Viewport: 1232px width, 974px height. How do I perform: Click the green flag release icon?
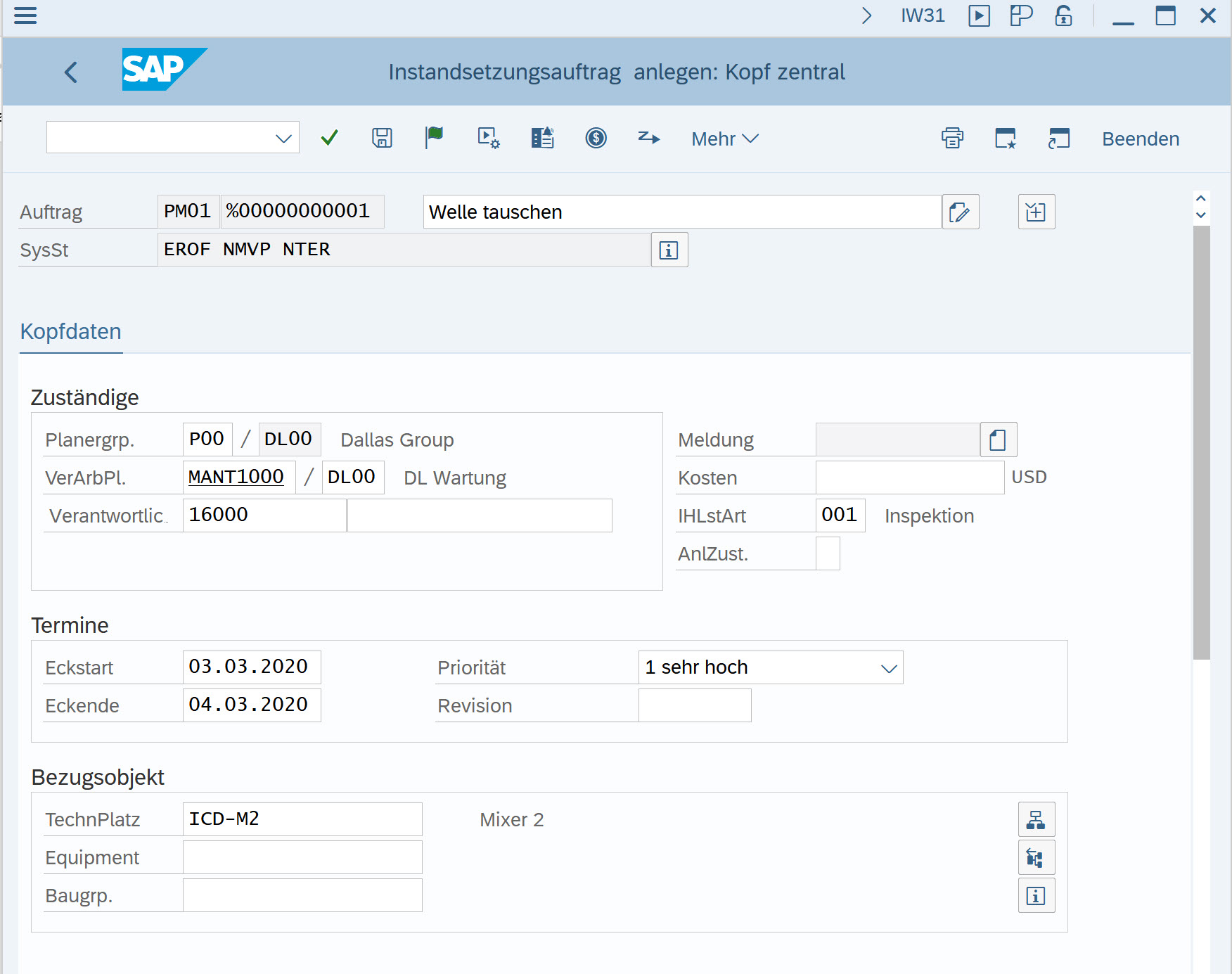pos(435,138)
